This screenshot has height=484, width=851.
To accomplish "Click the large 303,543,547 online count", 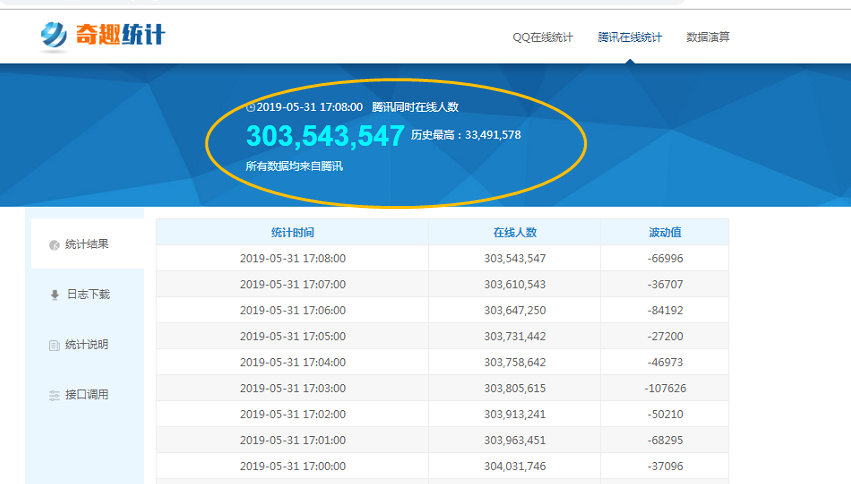I will coord(325,136).
